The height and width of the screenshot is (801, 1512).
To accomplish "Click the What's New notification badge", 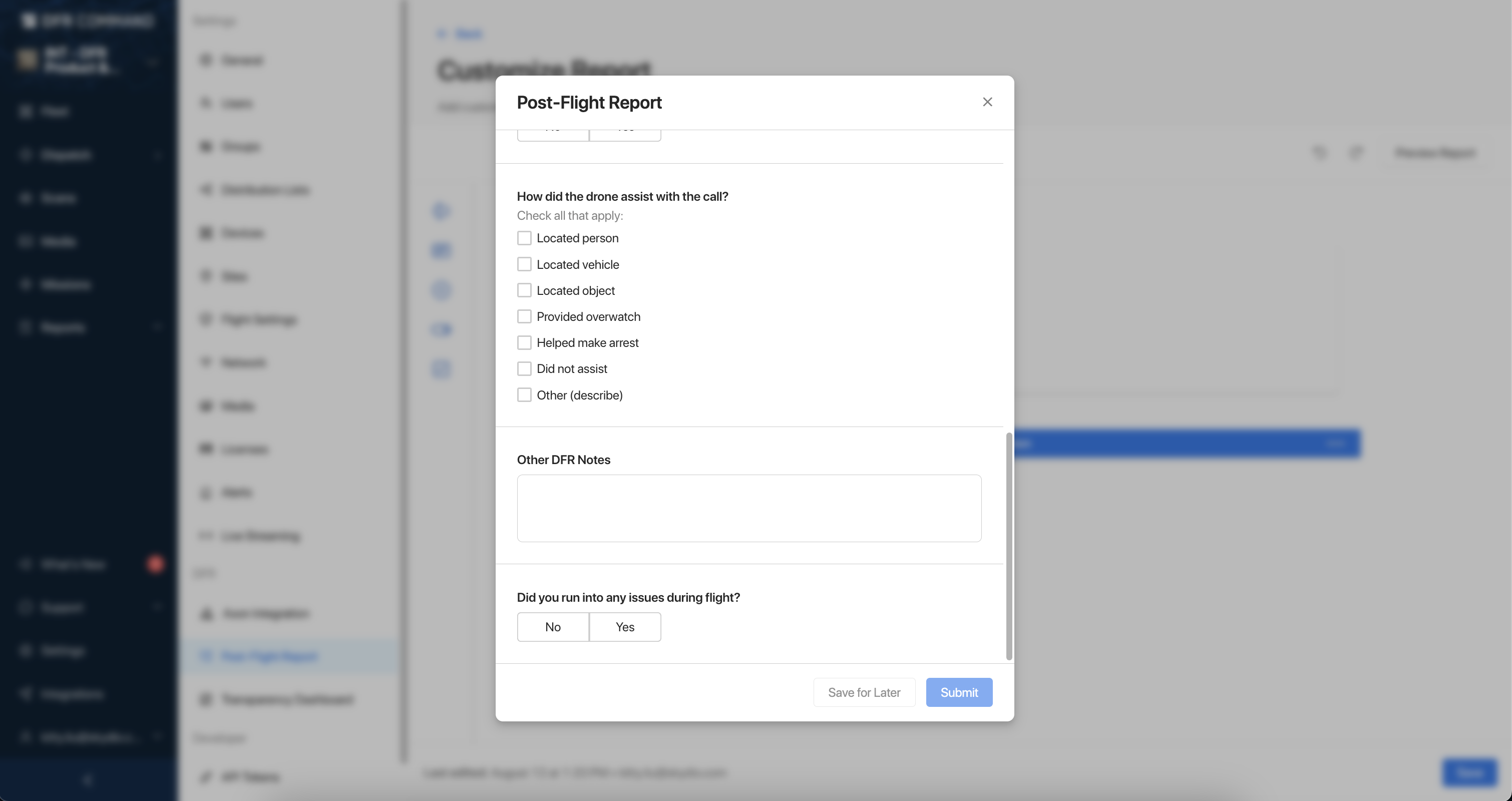I will pyautogui.click(x=156, y=564).
